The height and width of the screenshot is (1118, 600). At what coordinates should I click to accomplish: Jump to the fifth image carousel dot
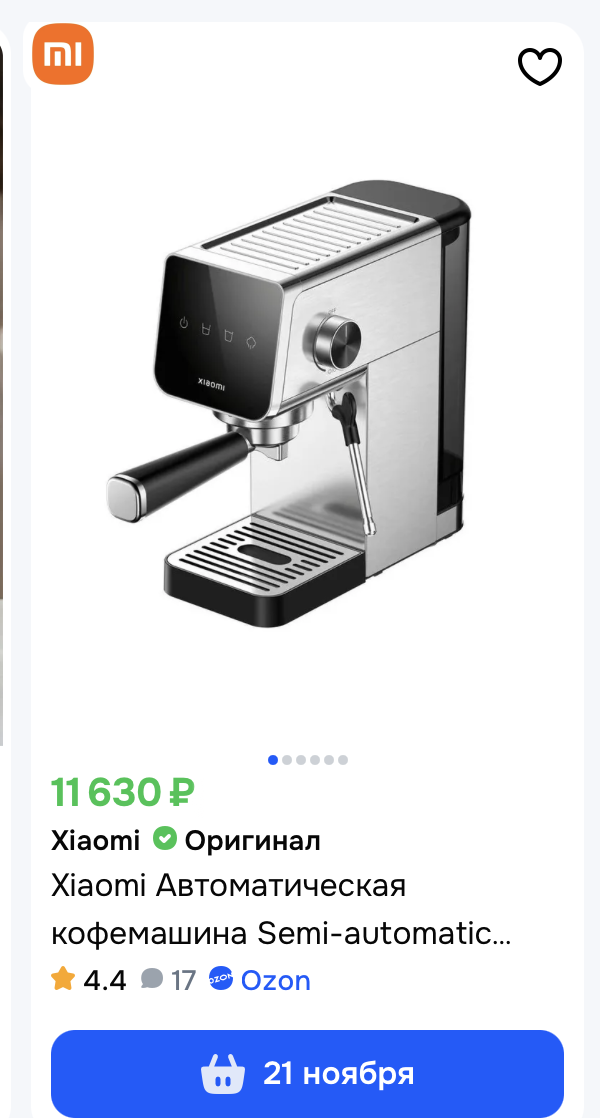[329, 760]
